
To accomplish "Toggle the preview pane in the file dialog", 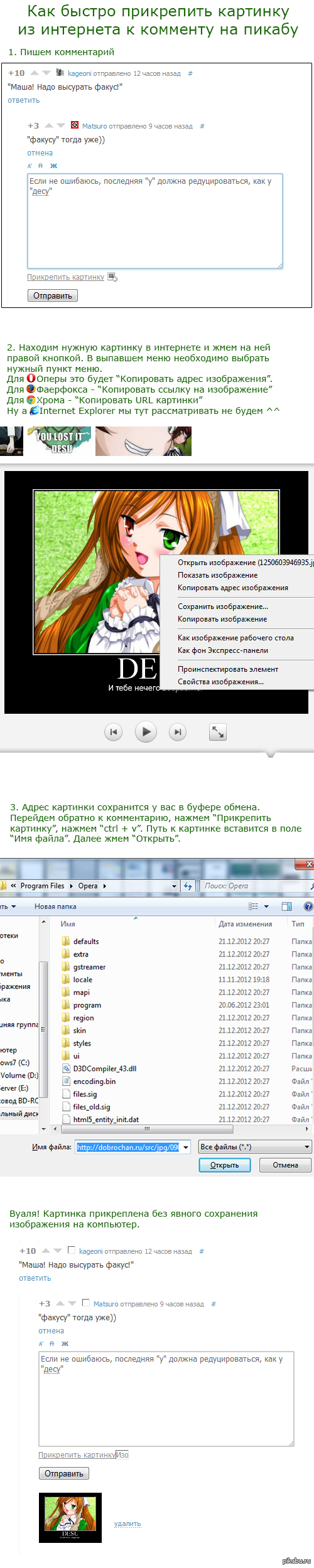I will 287,906.
